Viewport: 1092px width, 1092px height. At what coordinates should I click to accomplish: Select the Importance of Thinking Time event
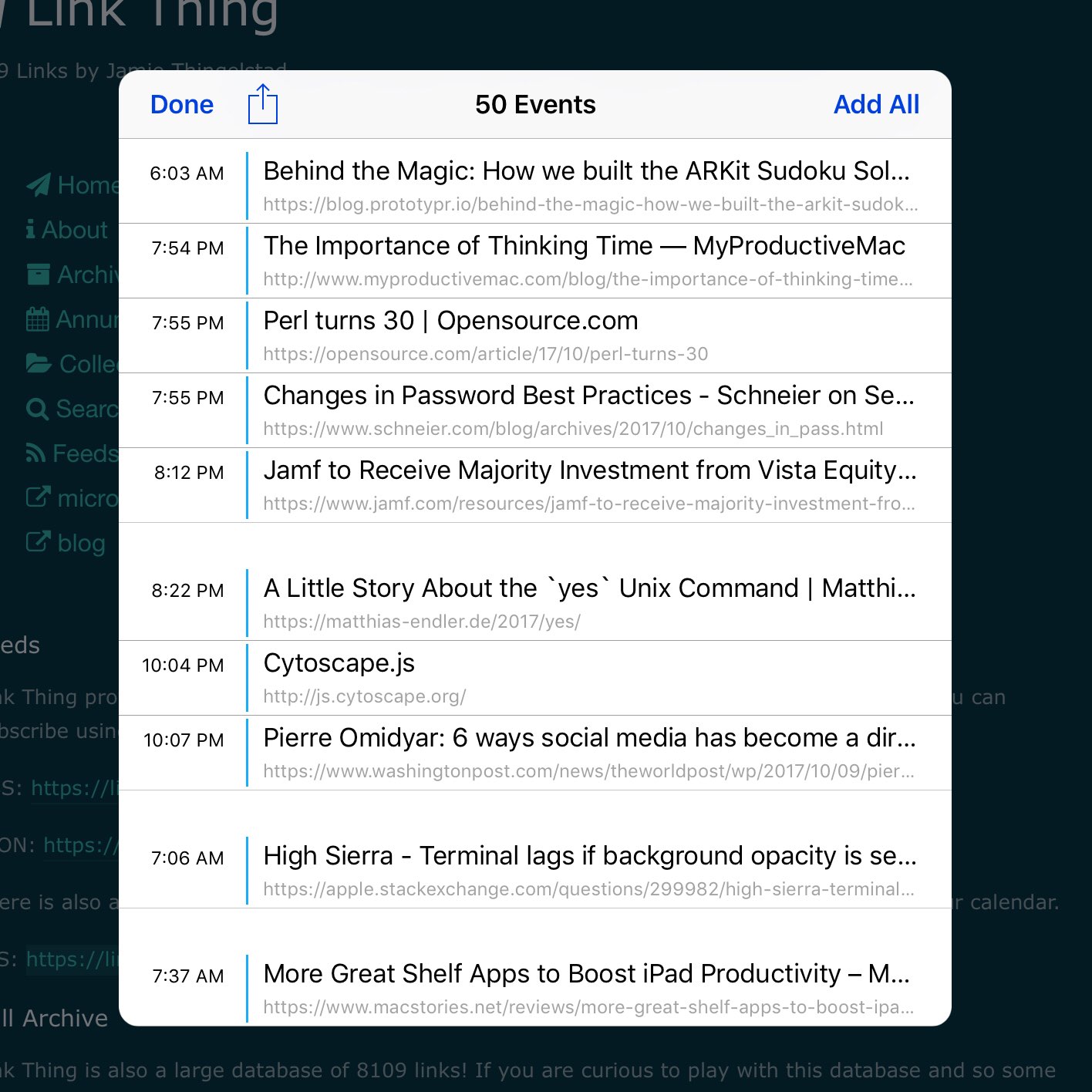coord(535,261)
